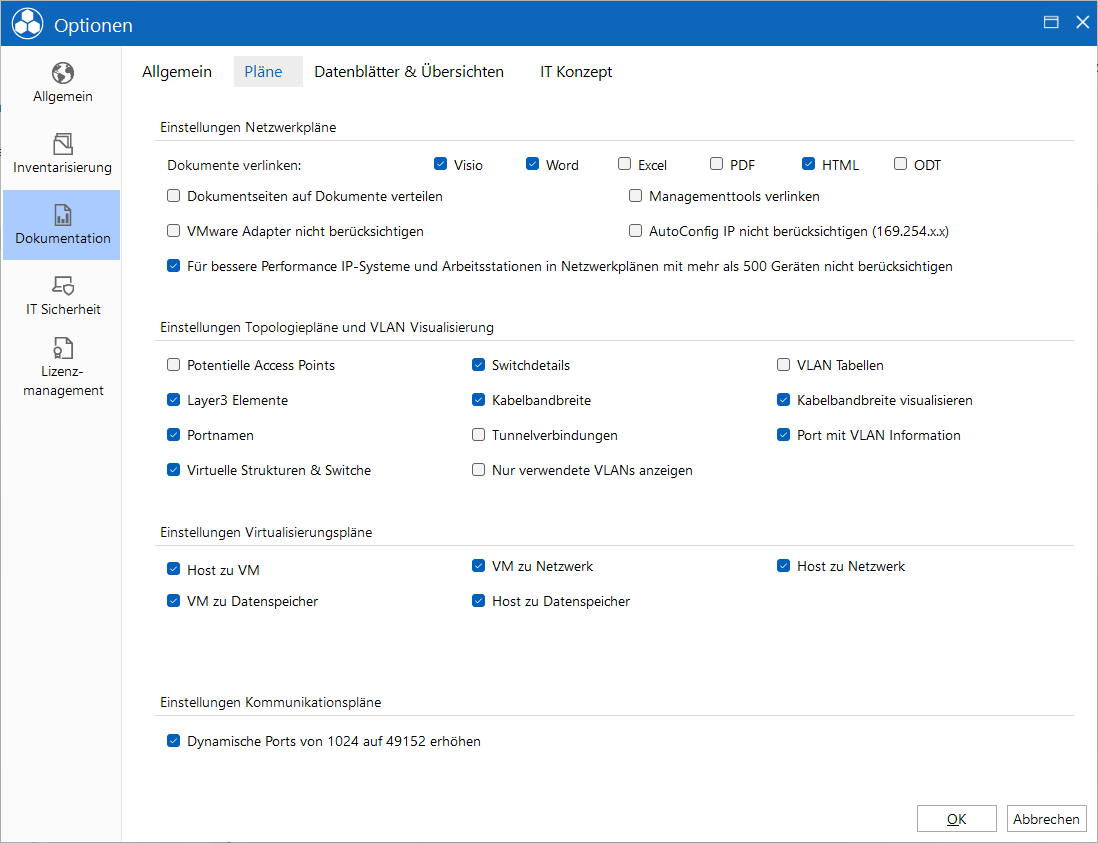
Task: Uncheck Host zu Netzwerk
Action: [784, 566]
